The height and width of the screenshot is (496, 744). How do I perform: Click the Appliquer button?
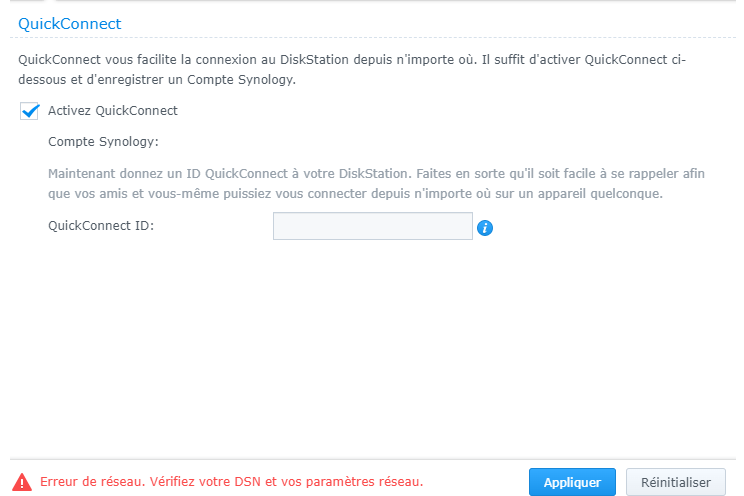tap(572, 482)
